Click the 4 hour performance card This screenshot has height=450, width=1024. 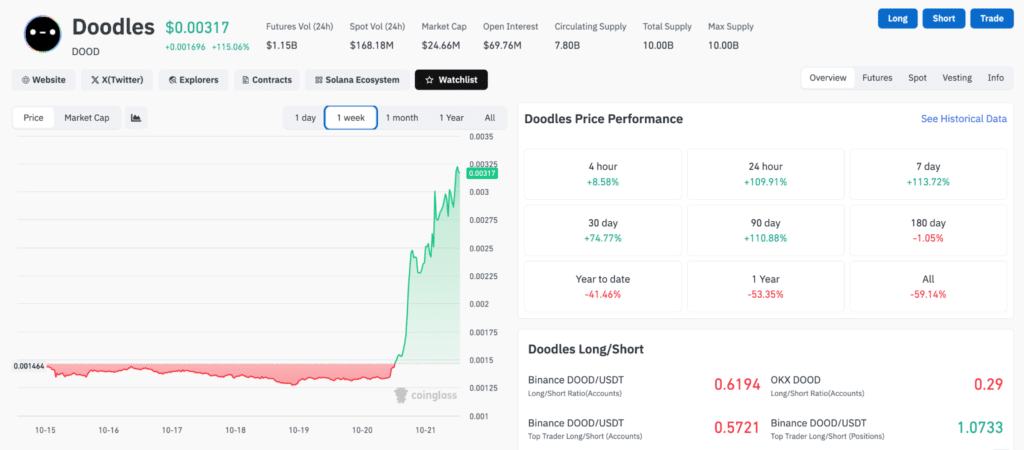[x=603, y=174]
